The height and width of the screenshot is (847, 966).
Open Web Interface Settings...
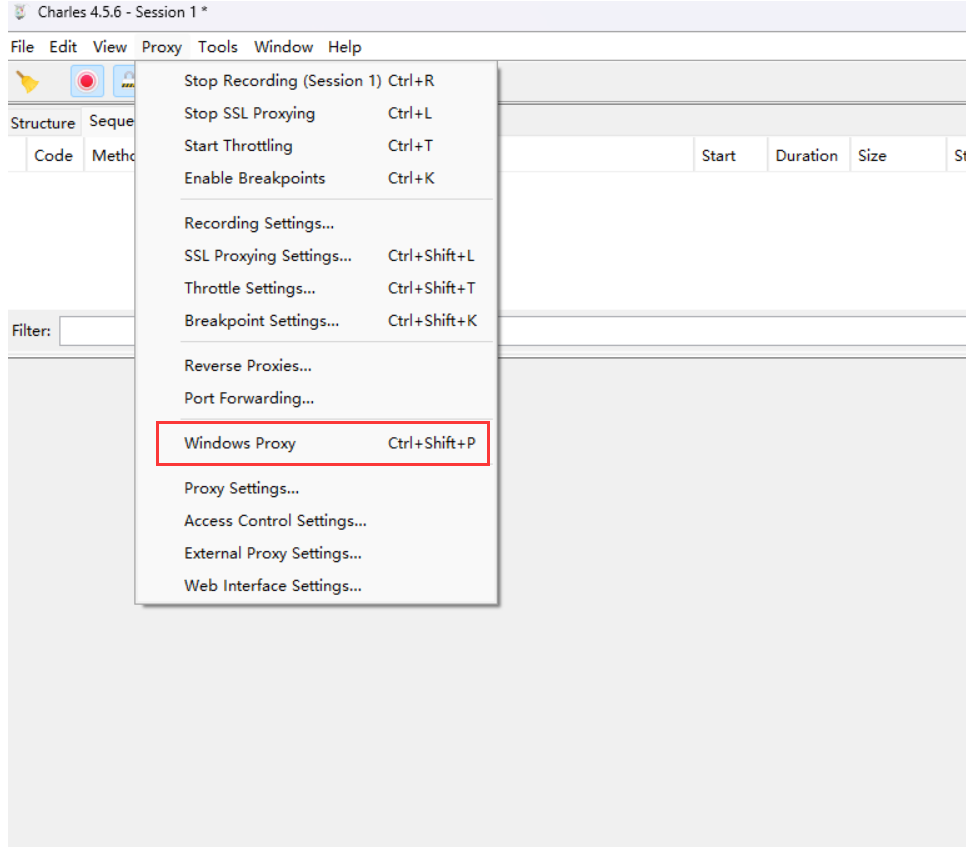[316, 586]
